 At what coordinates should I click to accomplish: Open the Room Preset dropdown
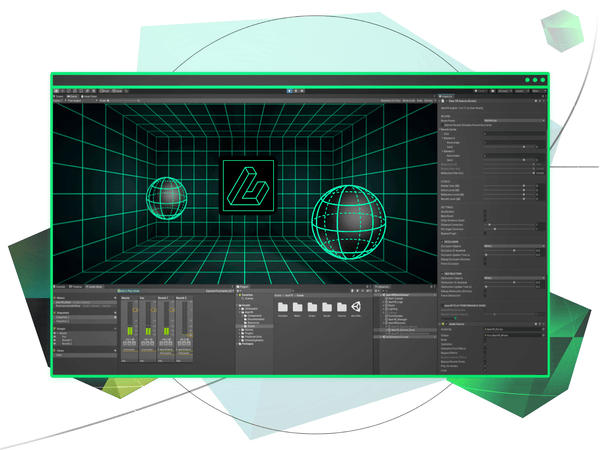point(515,121)
